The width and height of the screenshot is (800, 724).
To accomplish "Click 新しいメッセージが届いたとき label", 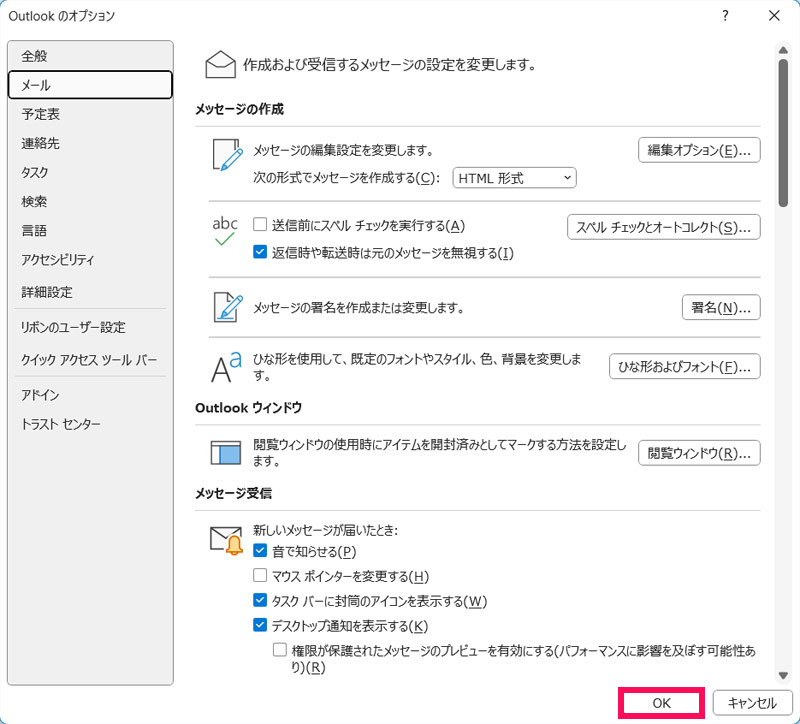I will (326, 530).
